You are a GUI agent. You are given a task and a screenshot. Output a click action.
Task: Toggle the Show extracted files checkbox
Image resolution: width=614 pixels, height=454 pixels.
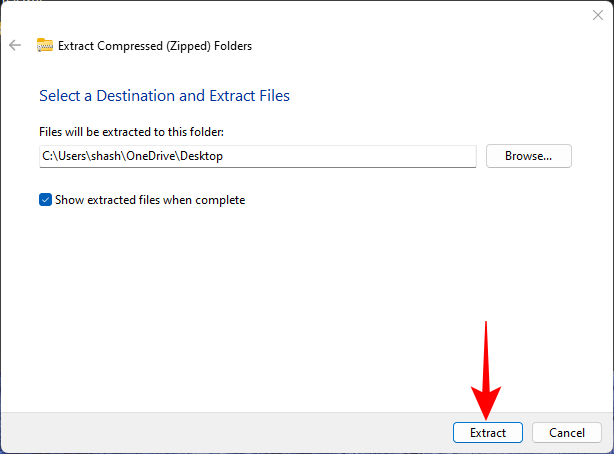[x=45, y=200]
